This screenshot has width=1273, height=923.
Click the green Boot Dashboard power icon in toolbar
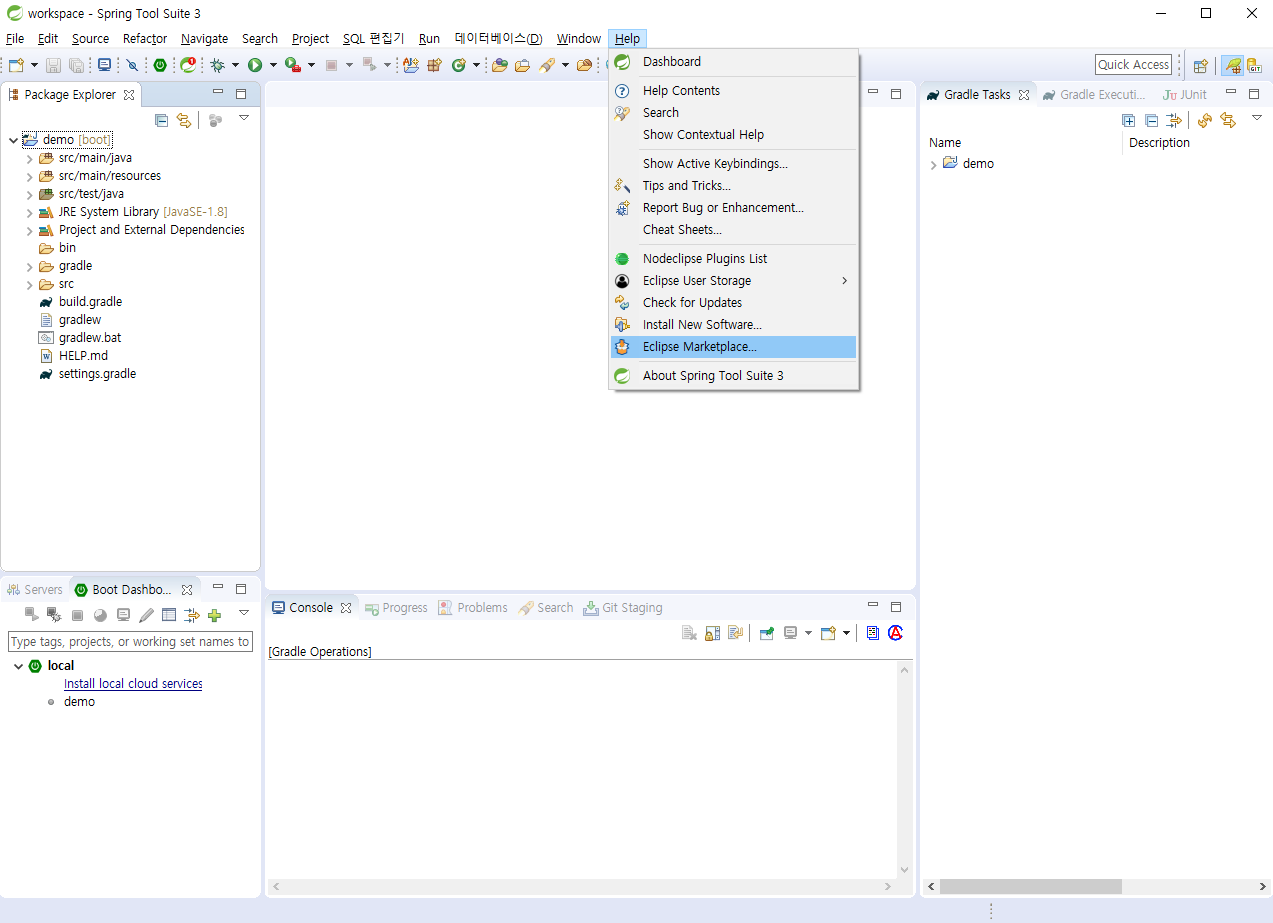[160, 65]
